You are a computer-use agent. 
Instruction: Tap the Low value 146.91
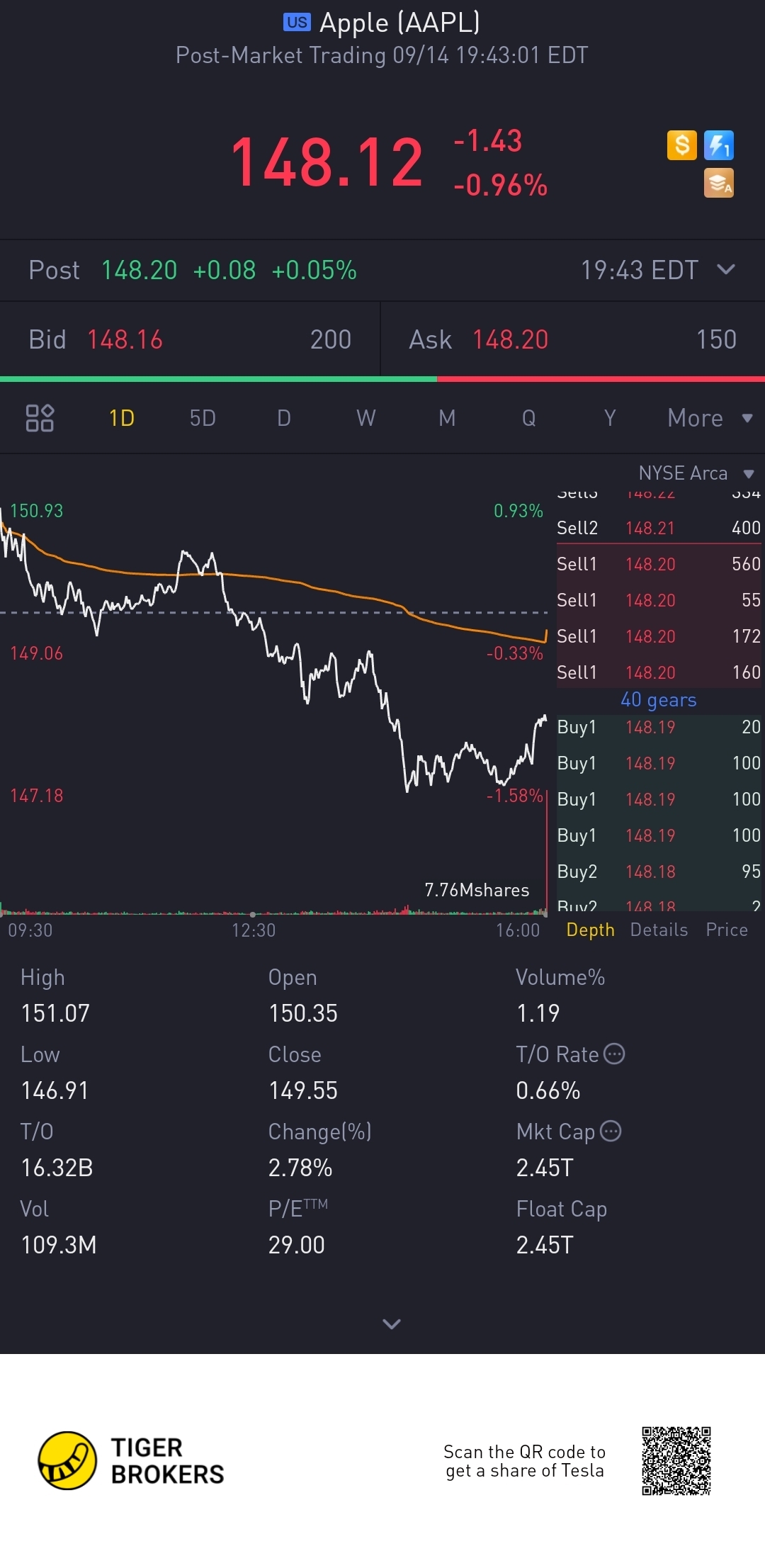click(x=55, y=1090)
